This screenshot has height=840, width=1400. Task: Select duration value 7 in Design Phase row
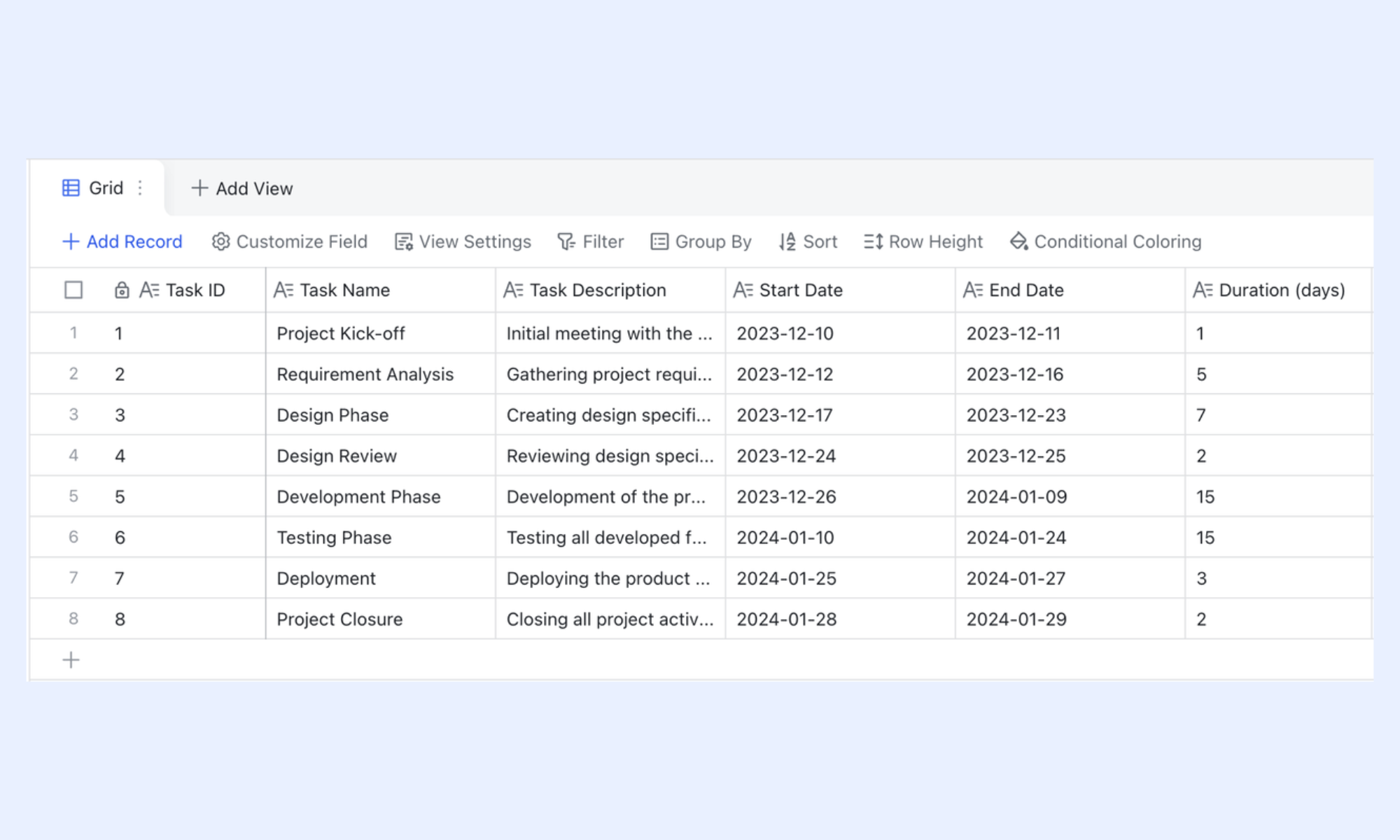click(x=1278, y=415)
